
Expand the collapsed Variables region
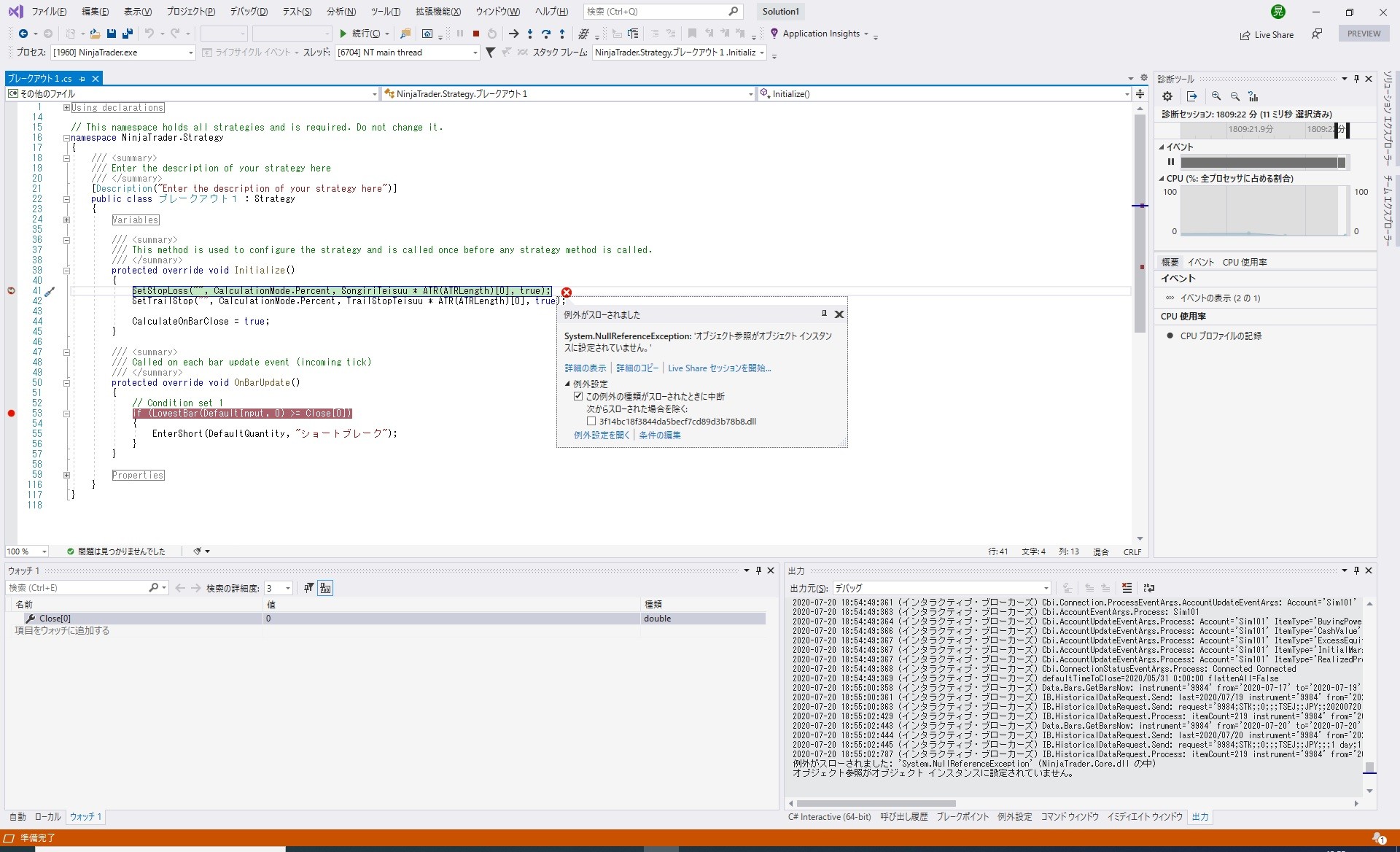pyautogui.click(x=66, y=220)
